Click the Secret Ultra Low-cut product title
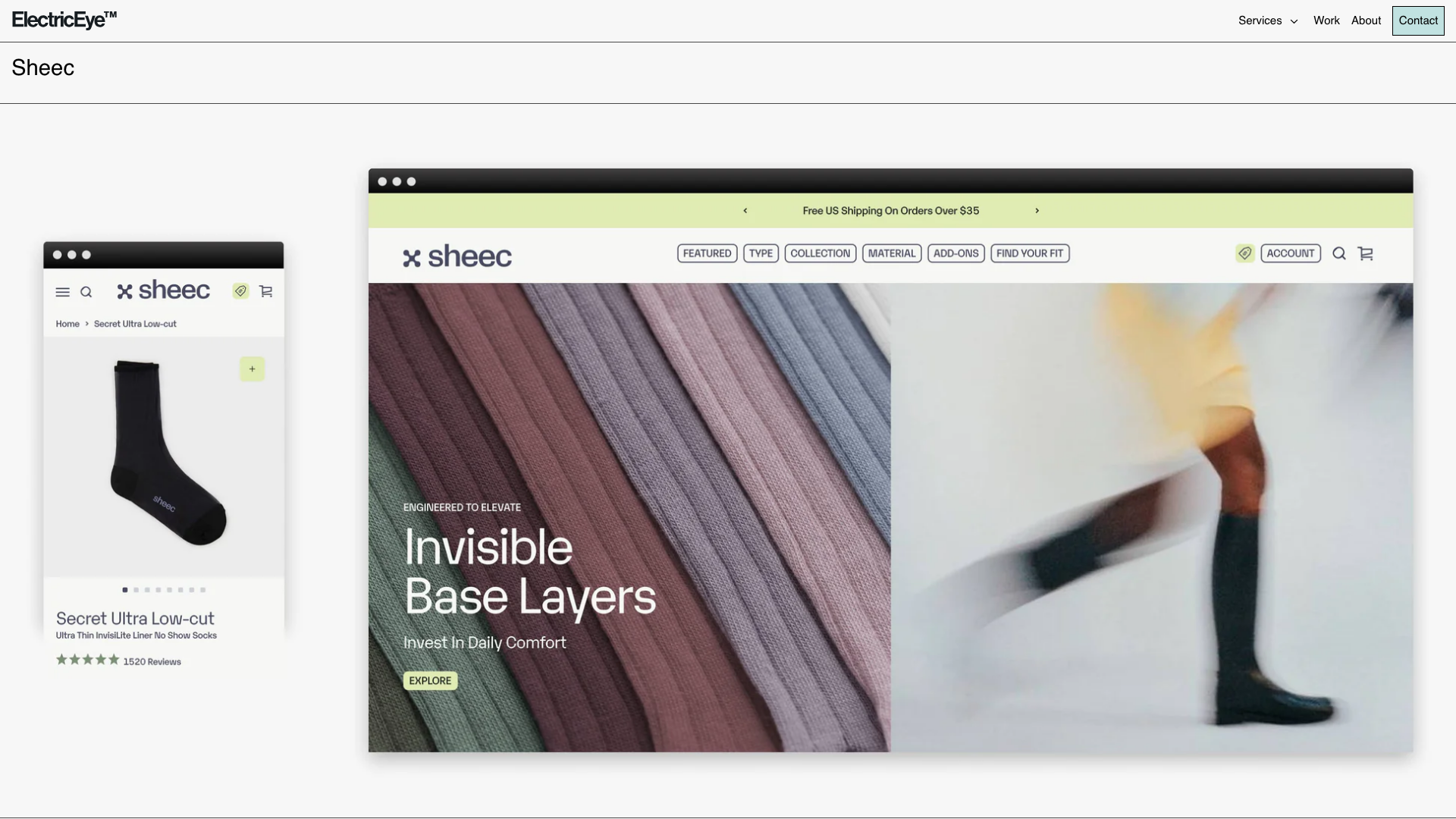Screen dimensions: 1456x819 click(x=135, y=619)
